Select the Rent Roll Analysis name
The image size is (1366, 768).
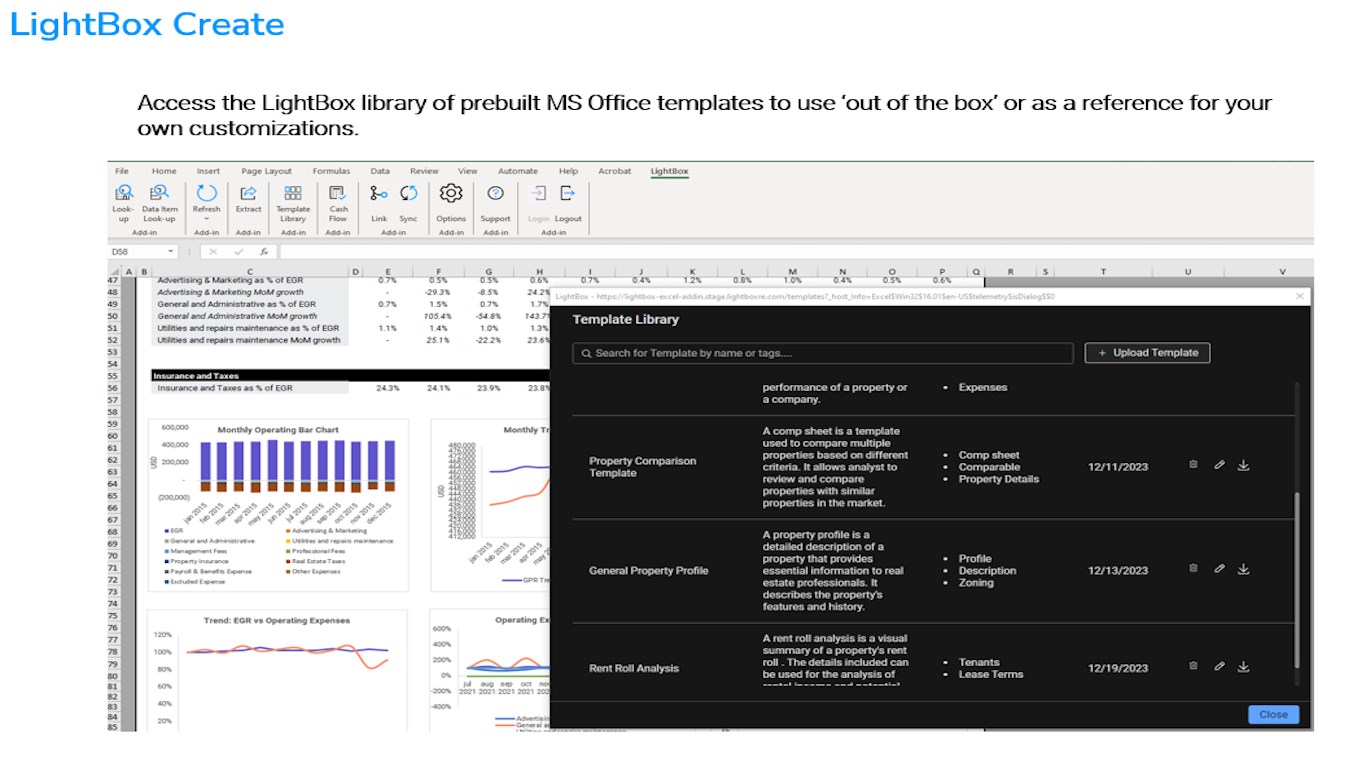pos(634,668)
